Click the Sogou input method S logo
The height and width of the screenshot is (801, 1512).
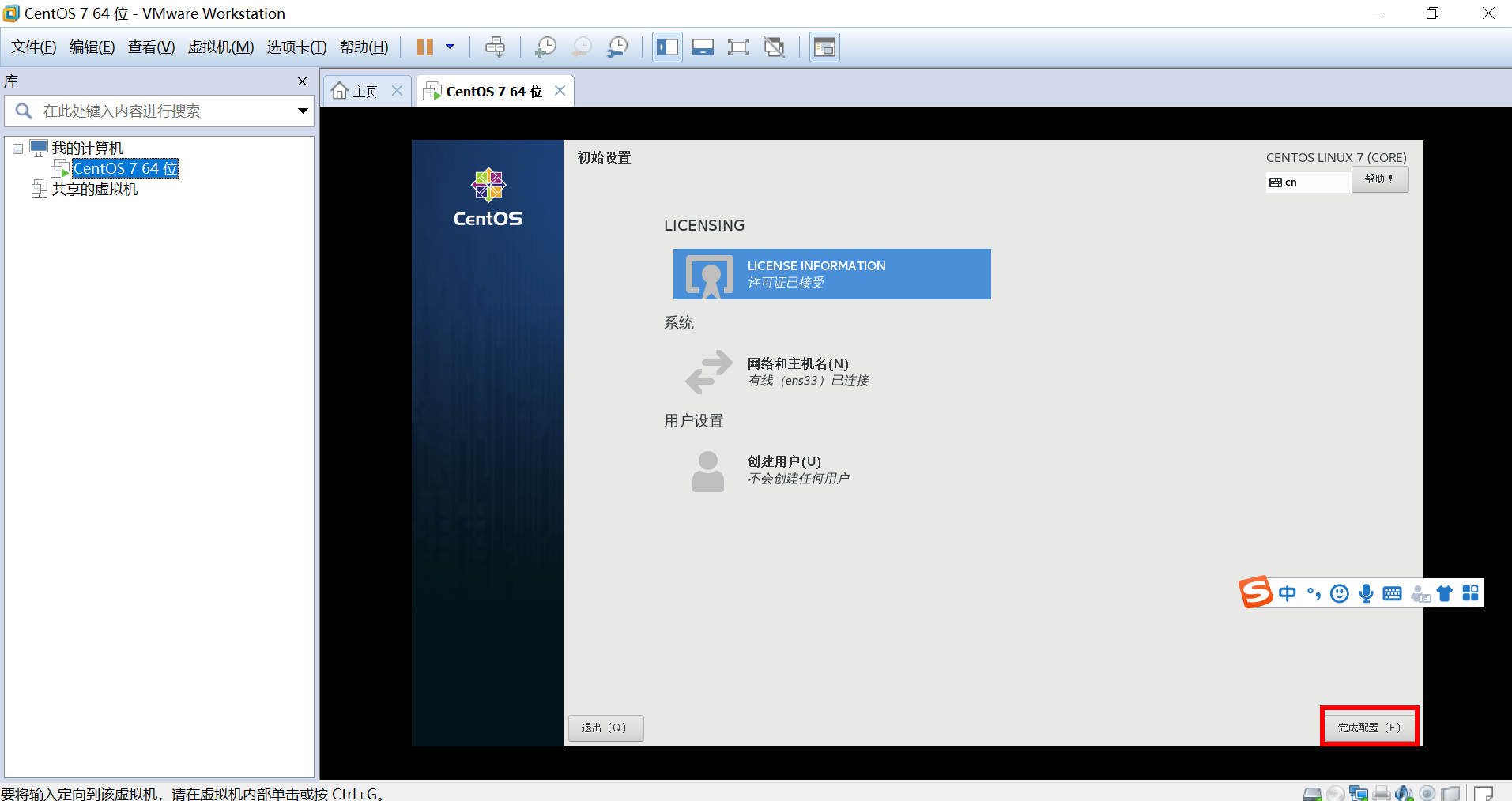(x=1256, y=592)
